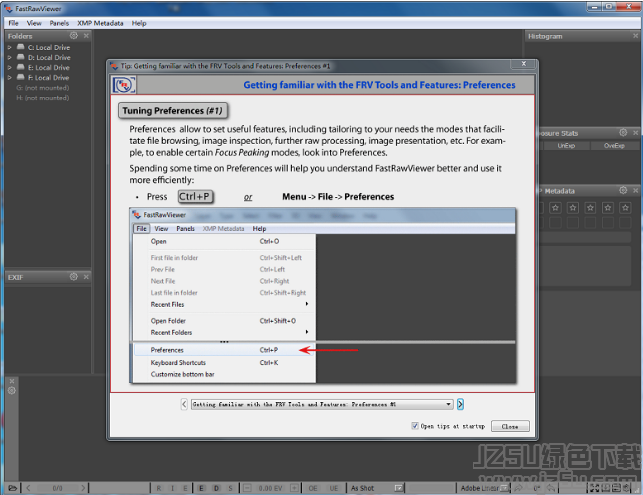
Task: Open the XMP Metadata menu
Action: pyautogui.click(x=100, y=23)
